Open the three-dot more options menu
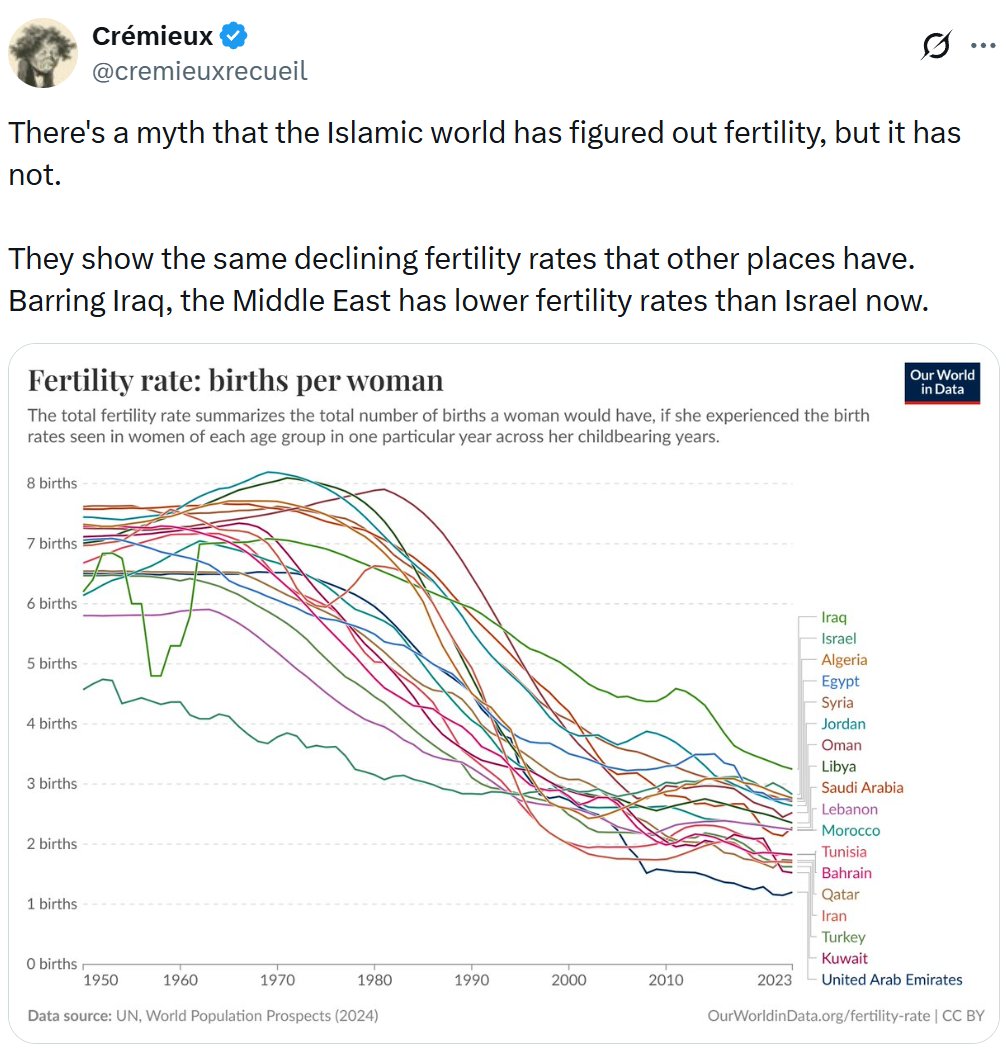The height and width of the screenshot is (1051, 1006). point(983,46)
